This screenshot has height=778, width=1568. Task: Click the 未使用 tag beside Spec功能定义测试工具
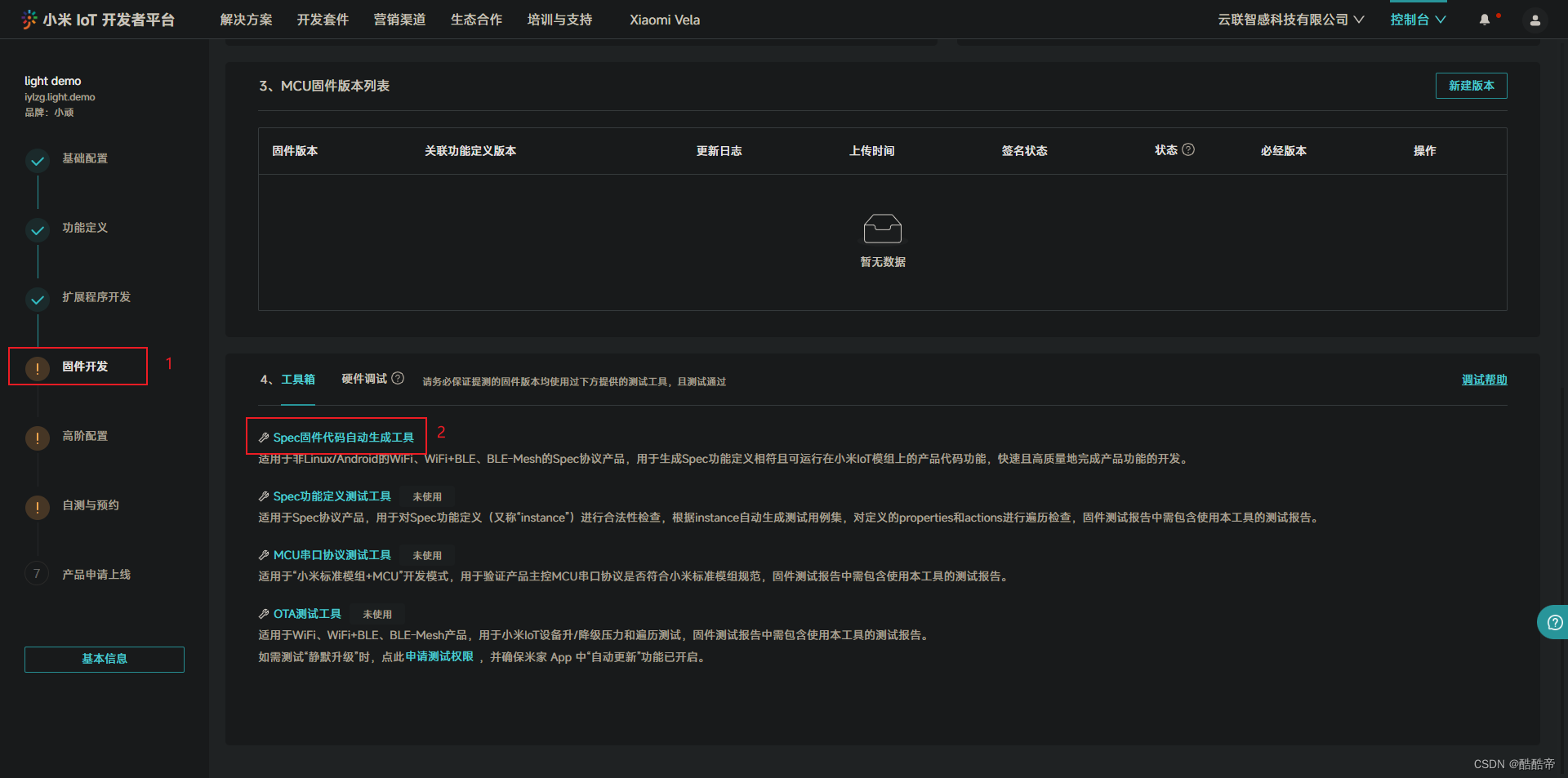pos(427,496)
